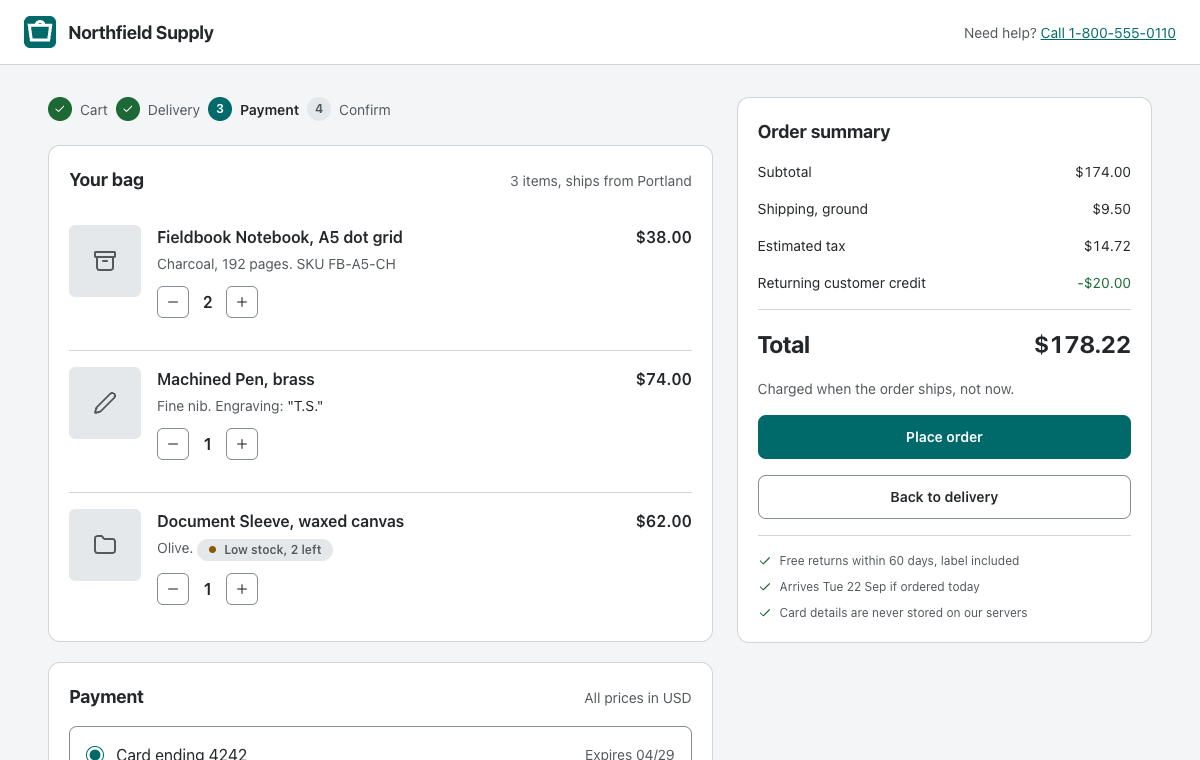Select the Card ending 4242 radio button
The width and height of the screenshot is (1200, 760).
point(95,754)
